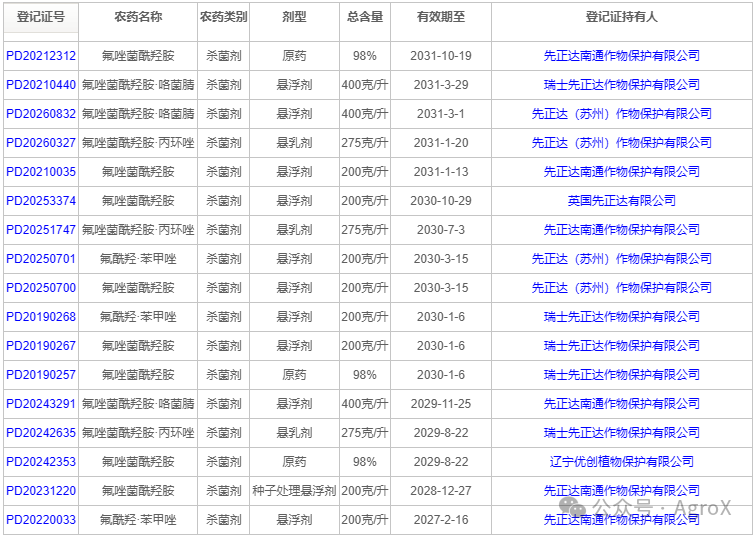The width and height of the screenshot is (755, 538).
Task: Select expiry date 2031-1-13 cell
Action: coord(441,171)
